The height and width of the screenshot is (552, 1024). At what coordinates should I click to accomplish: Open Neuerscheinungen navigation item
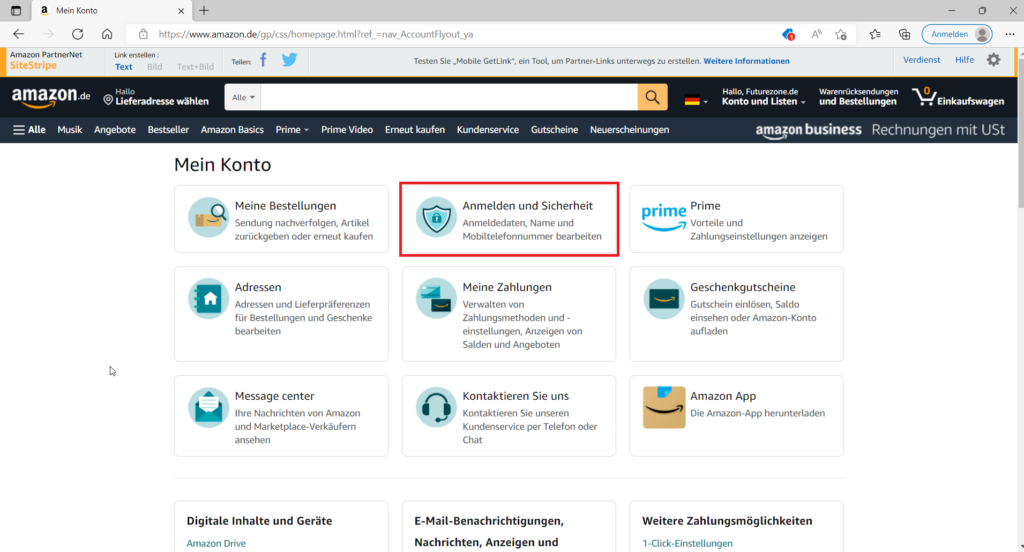tap(630, 129)
